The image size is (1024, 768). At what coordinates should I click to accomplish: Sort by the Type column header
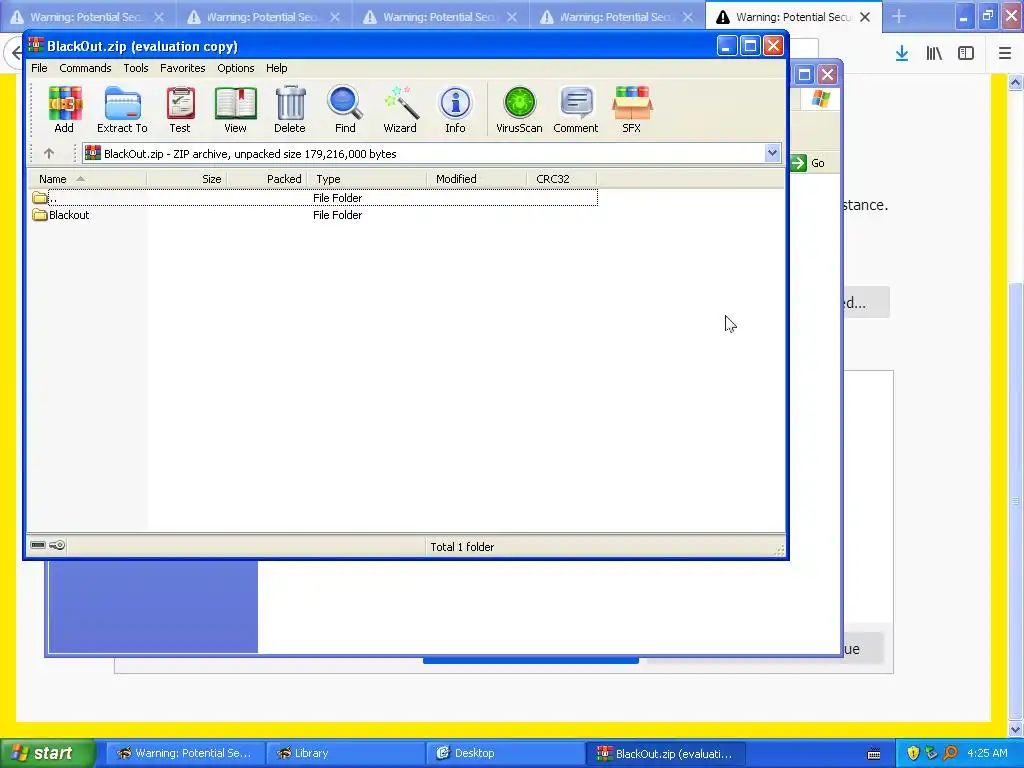[366, 179]
